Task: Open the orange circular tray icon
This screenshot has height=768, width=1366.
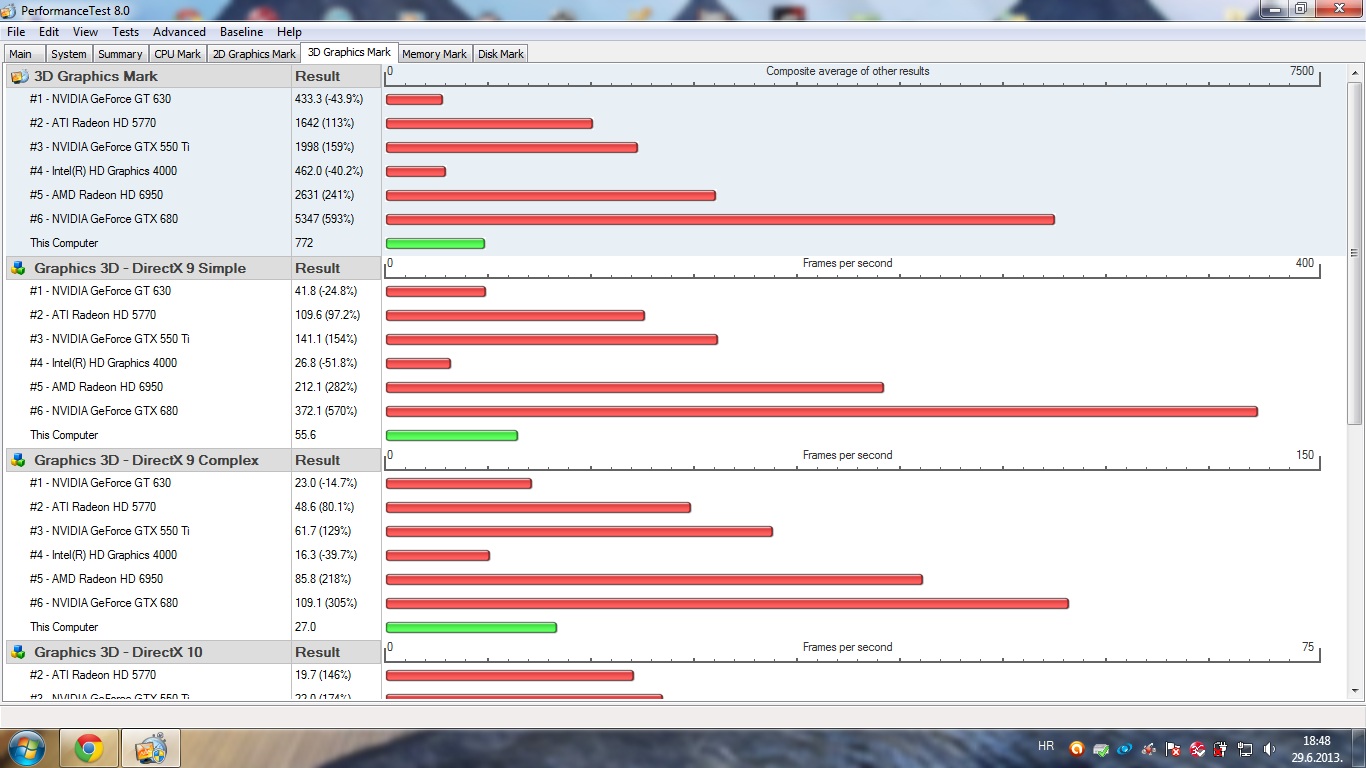Action: tap(1077, 748)
